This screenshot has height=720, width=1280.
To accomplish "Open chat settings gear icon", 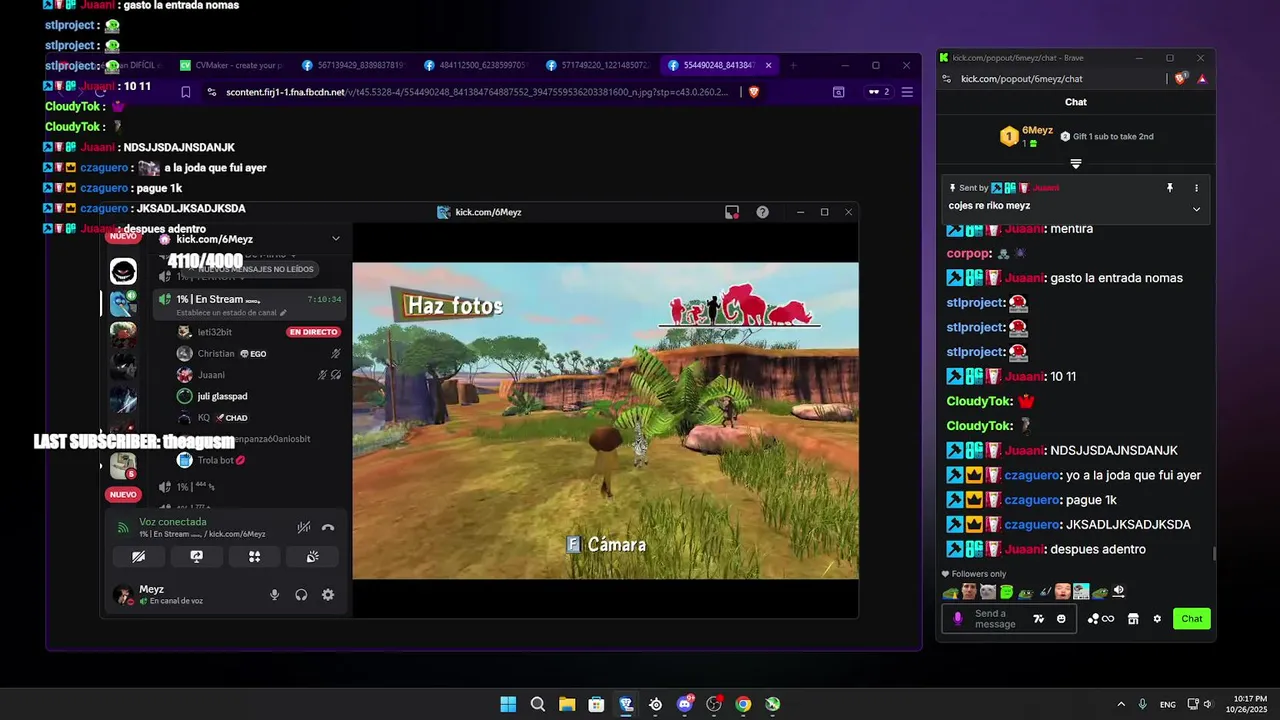I will [1157, 619].
